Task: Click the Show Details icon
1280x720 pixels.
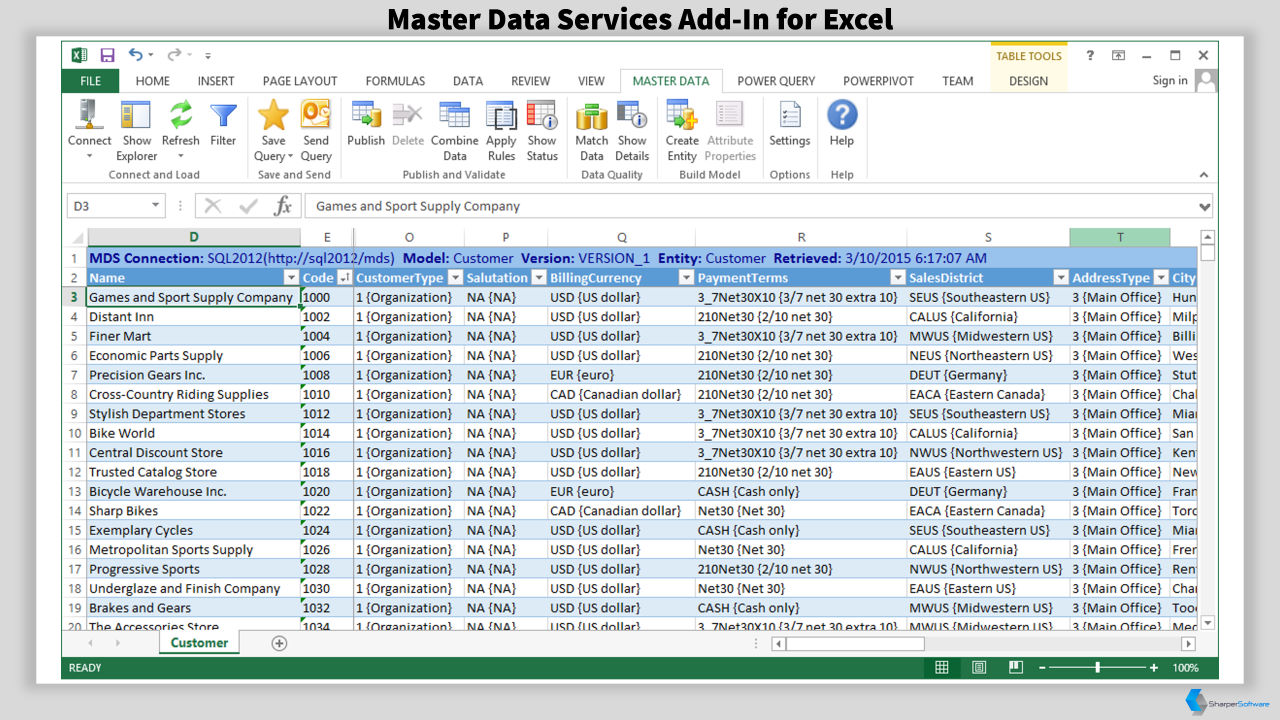Action: 632,115
